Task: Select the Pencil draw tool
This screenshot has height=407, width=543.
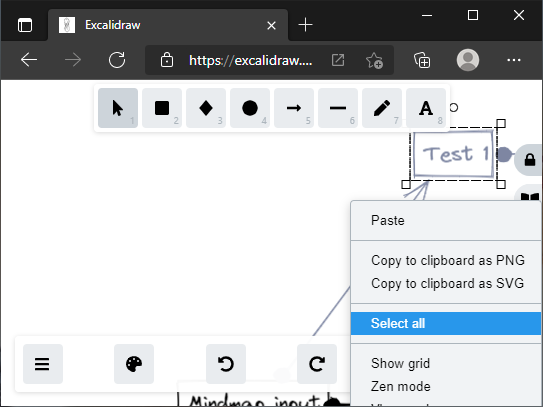Action: pyautogui.click(x=382, y=108)
